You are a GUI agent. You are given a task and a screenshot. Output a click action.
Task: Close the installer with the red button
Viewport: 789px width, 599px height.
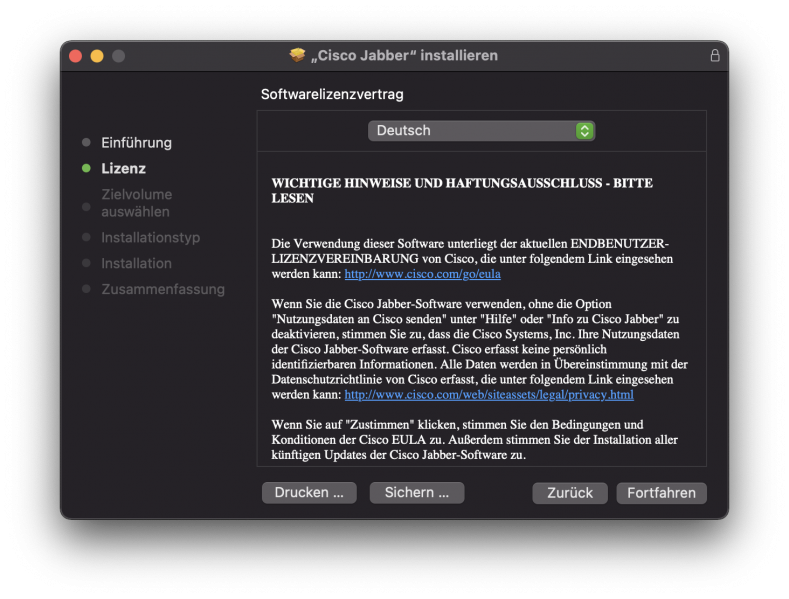click(x=75, y=56)
